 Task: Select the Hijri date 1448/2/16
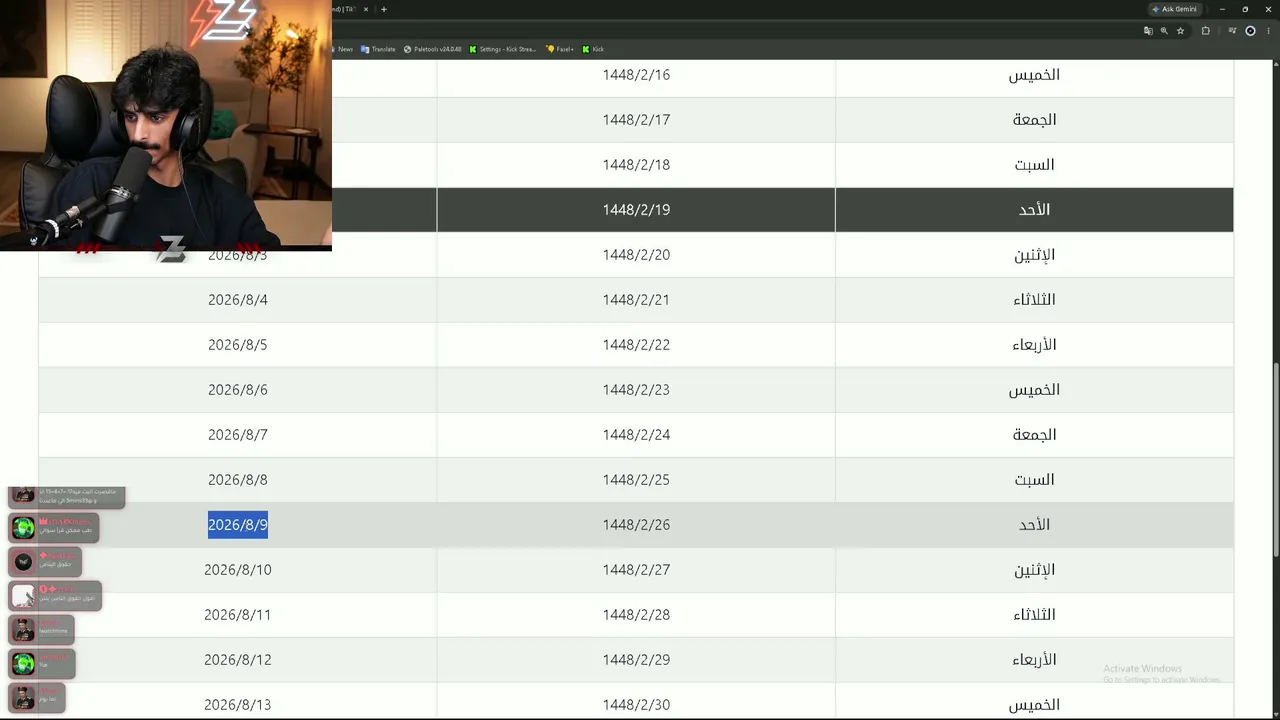pos(636,75)
